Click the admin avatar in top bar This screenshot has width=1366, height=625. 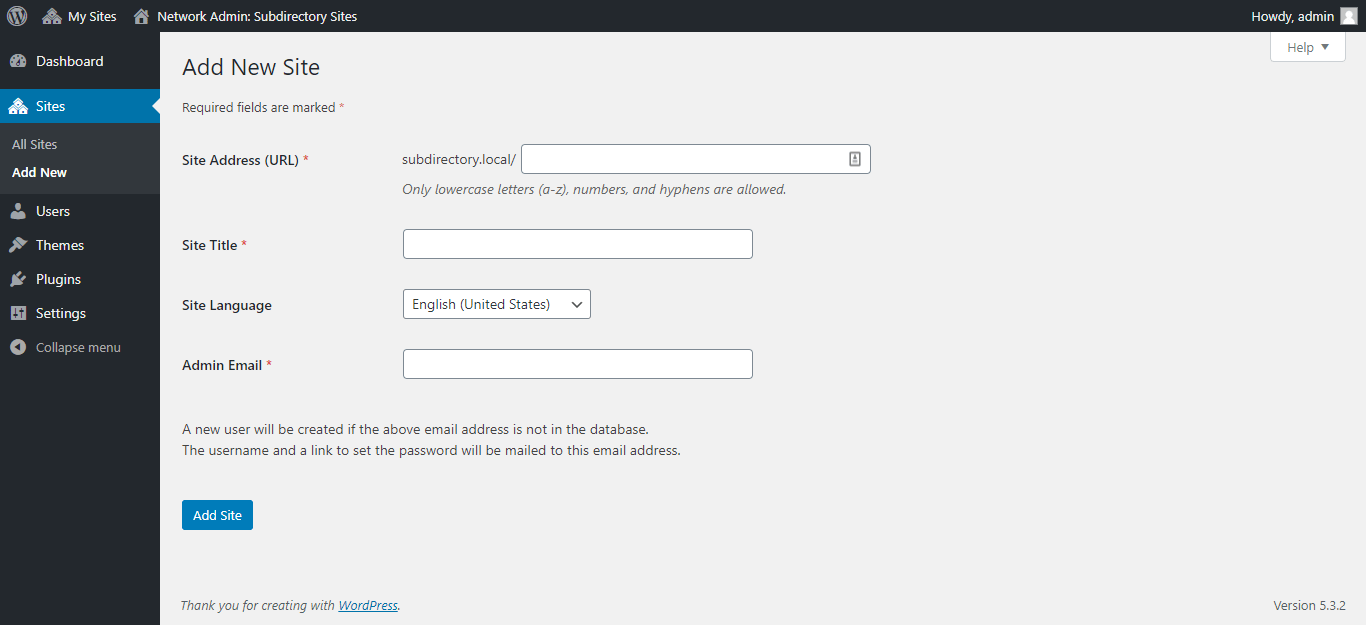(x=1348, y=15)
